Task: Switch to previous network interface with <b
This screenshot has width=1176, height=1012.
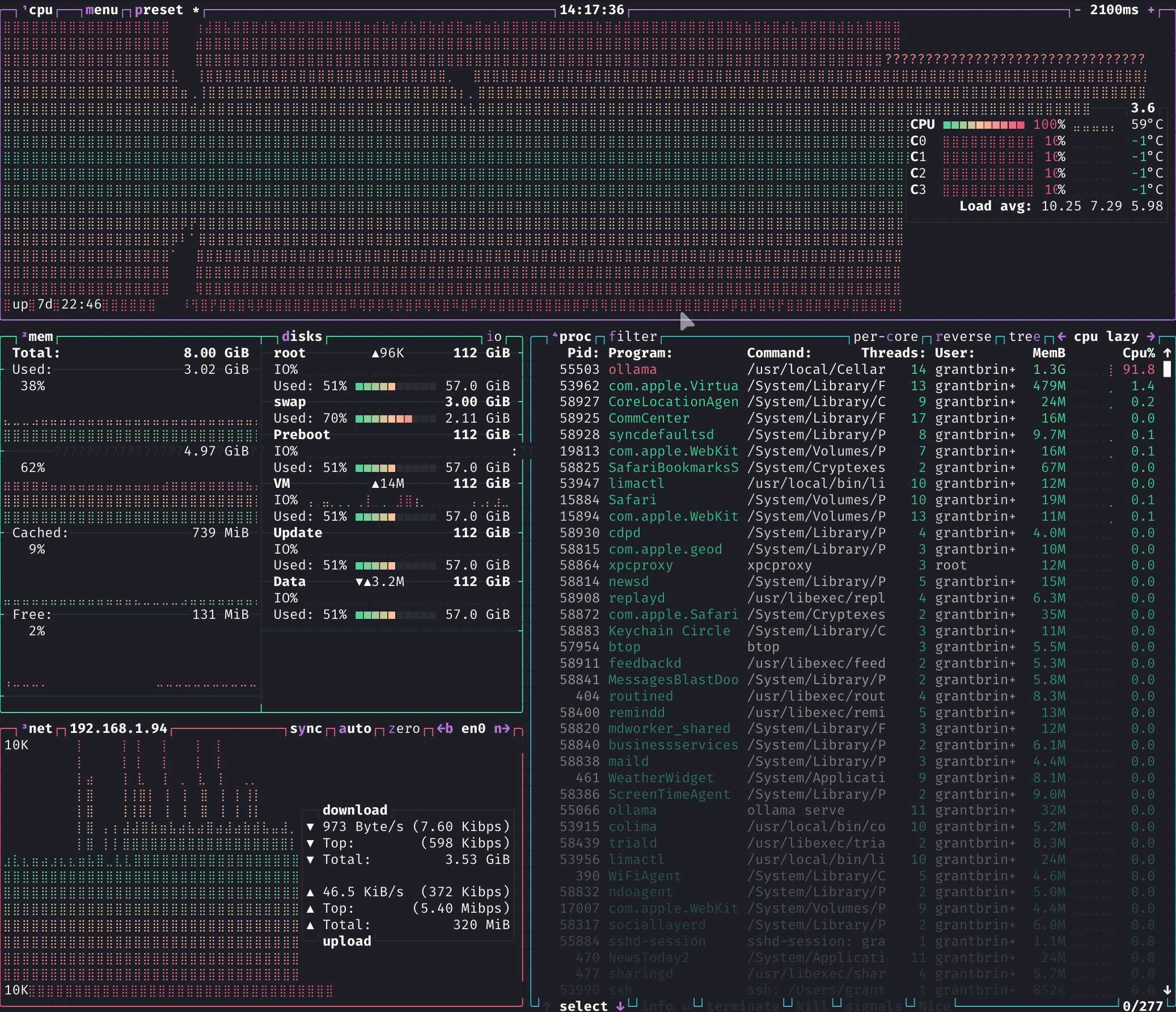Action: pos(445,728)
